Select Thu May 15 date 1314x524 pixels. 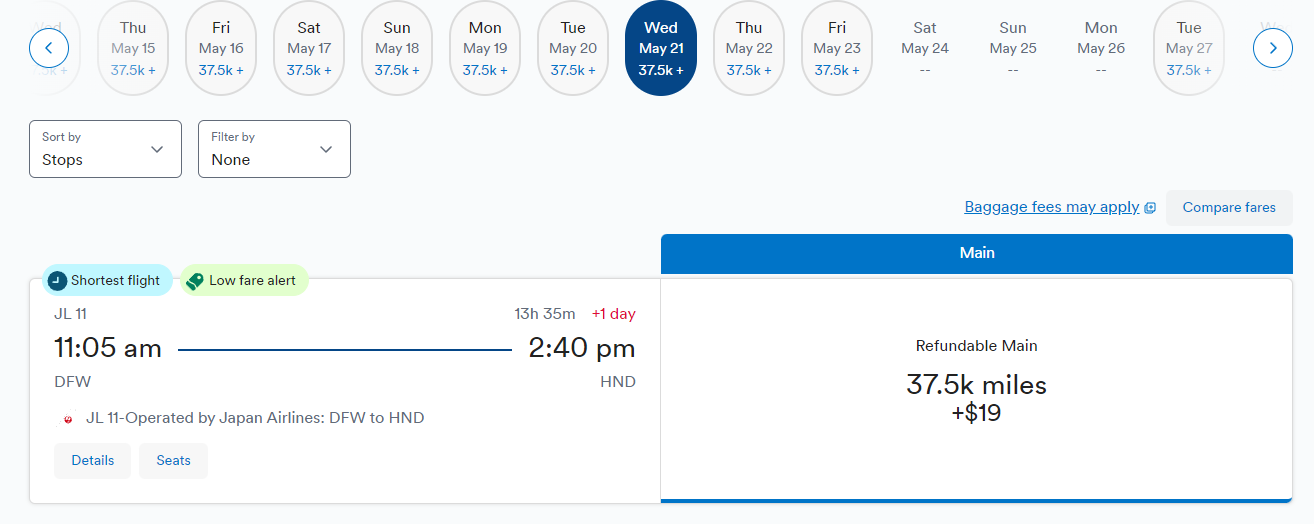[x=133, y=48]
